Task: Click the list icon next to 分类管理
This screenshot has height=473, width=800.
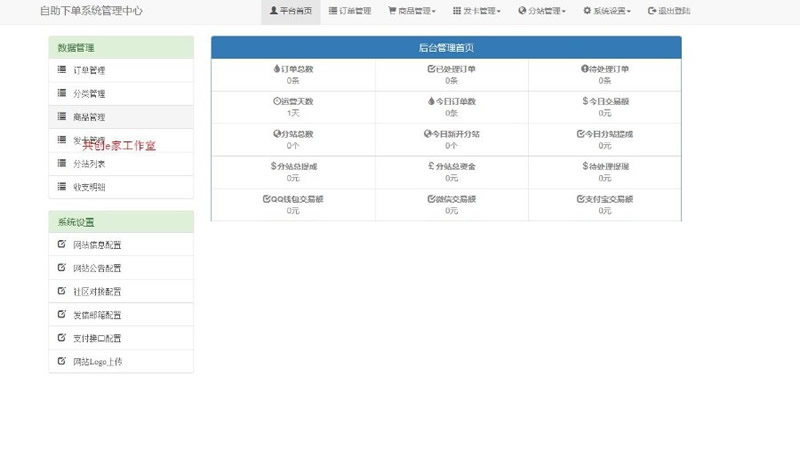Action: click(62, 93)
